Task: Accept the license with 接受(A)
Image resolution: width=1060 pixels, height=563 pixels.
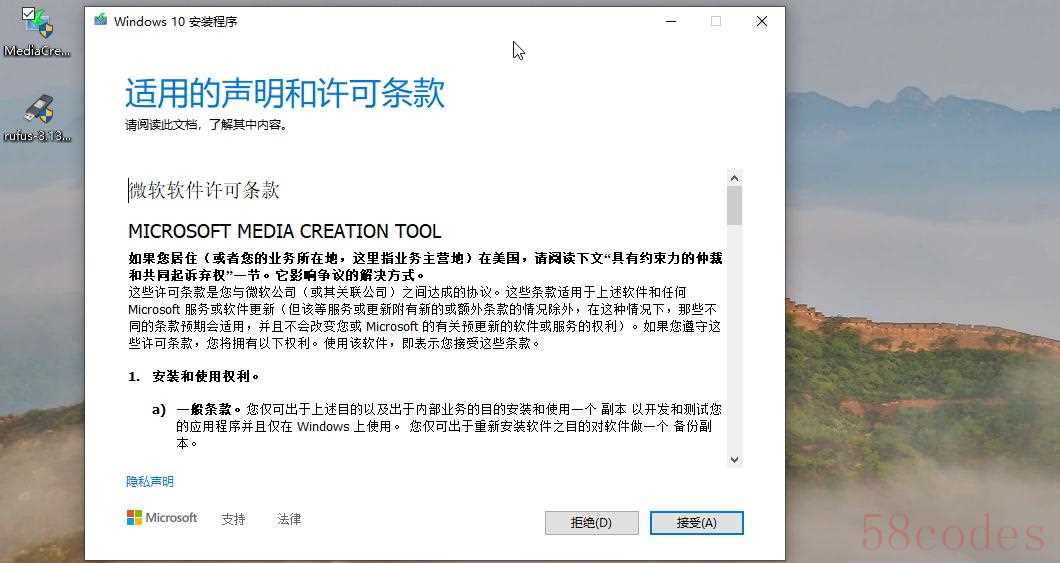Action: [696, 523]
